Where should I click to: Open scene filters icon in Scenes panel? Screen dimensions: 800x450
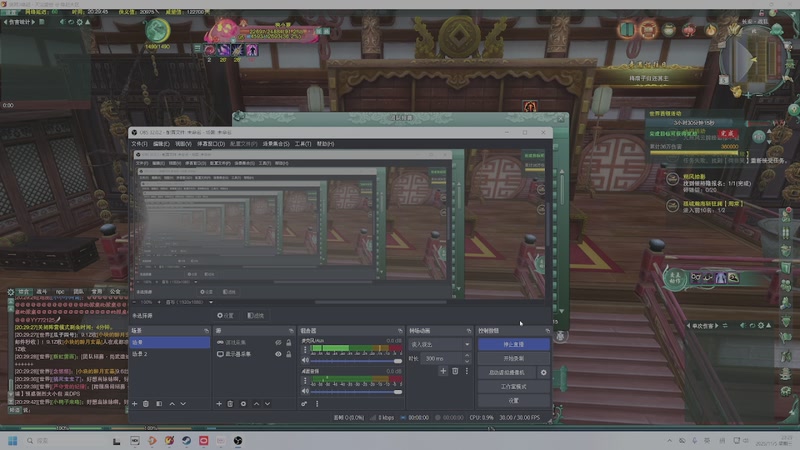pos(159,404)
